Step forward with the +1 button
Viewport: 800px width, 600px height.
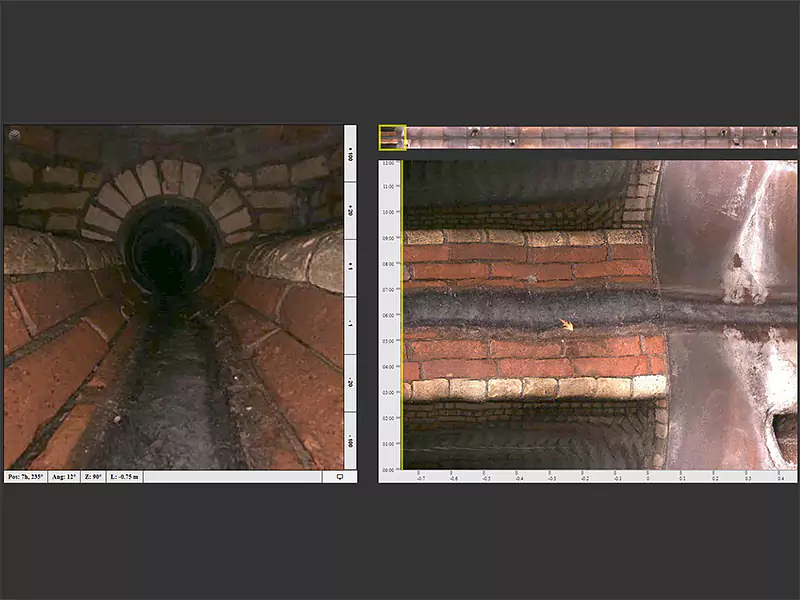(x=351, y=267)
